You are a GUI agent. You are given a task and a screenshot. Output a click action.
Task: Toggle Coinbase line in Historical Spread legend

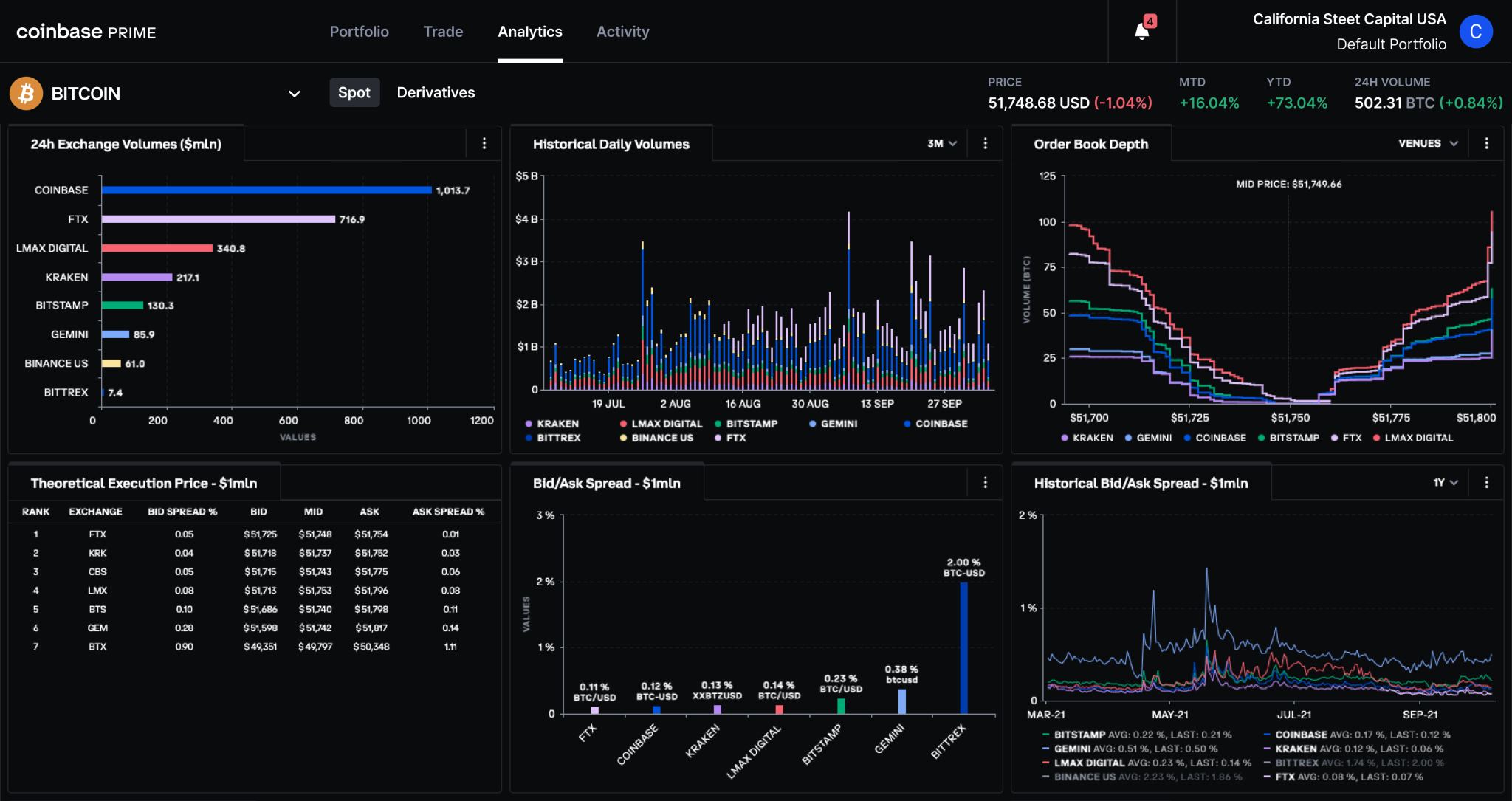1357,735
